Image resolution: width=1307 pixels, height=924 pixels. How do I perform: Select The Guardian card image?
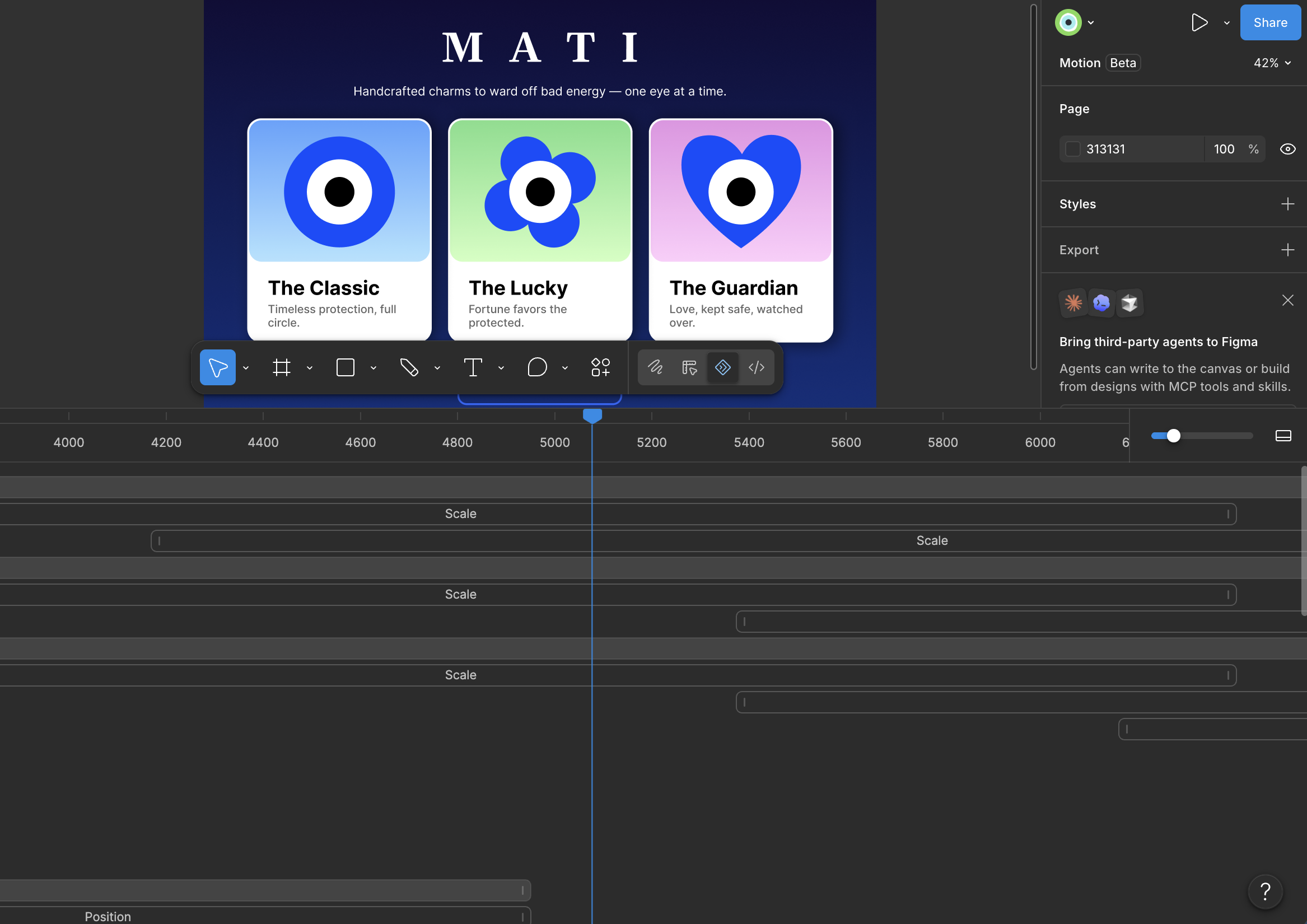tap(741, 192)
